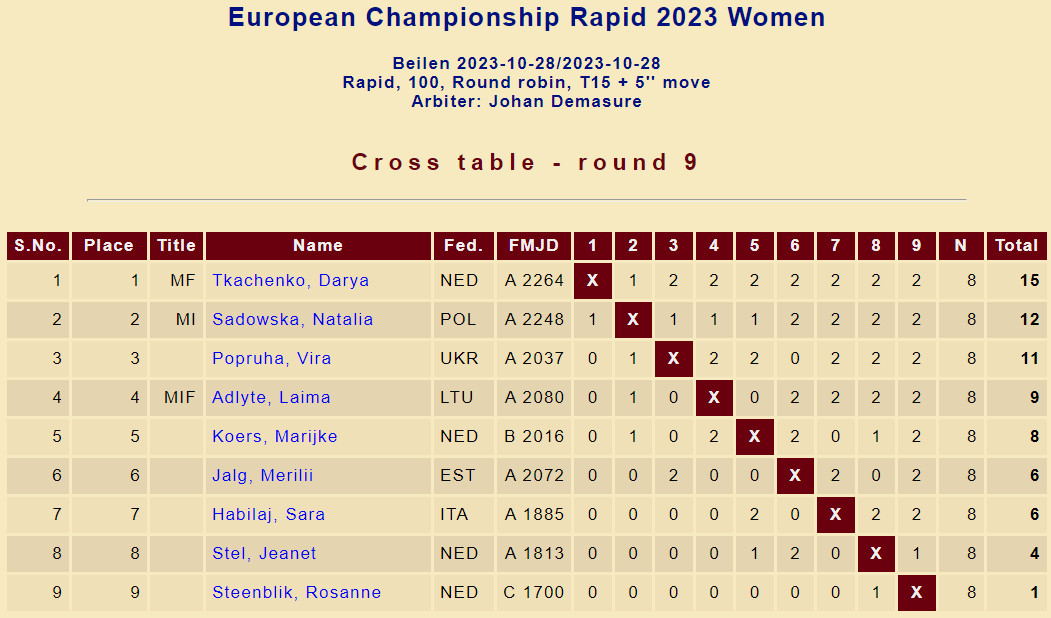The height and width of the screenshot is (618, 1051).
Task: Click the X cell in Steenblik's row
Action: click(x=916, y=593)
